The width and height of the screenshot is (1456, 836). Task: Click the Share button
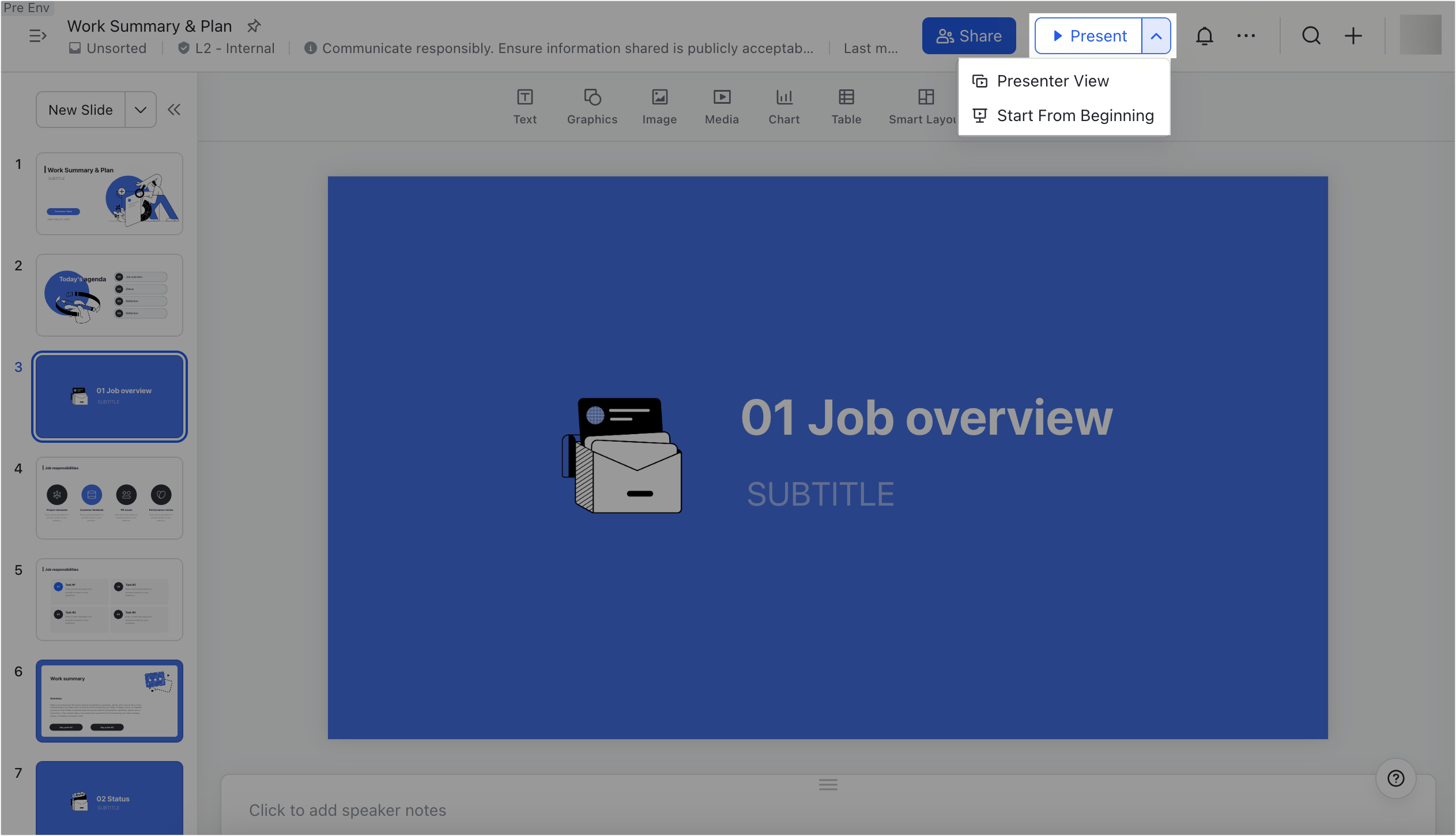click(969, 35)
